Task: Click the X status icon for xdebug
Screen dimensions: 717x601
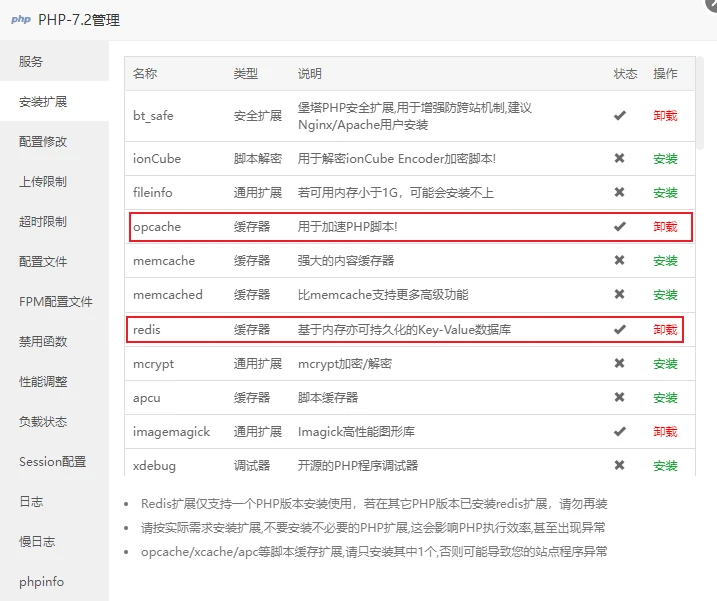Action: click(619, 465)
